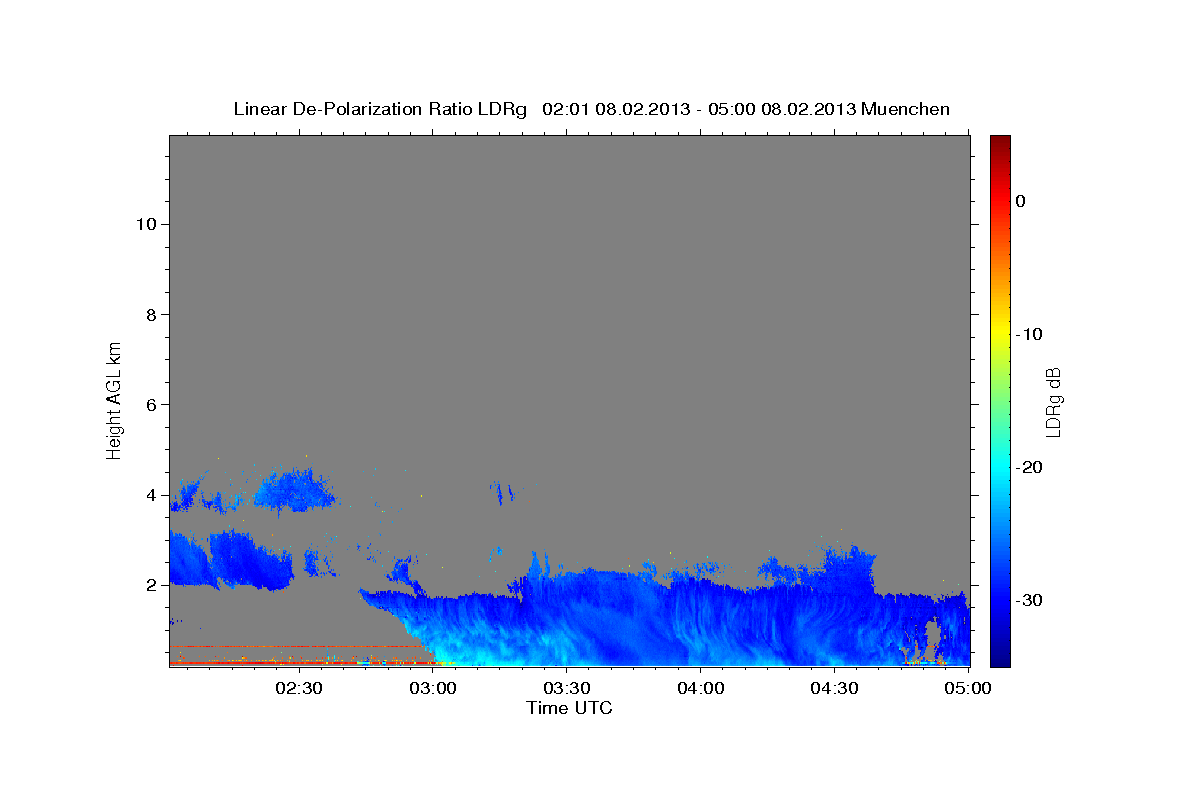Click the plot title text
This screenshot has width=1200, height=800.
(x=591, y=109)
